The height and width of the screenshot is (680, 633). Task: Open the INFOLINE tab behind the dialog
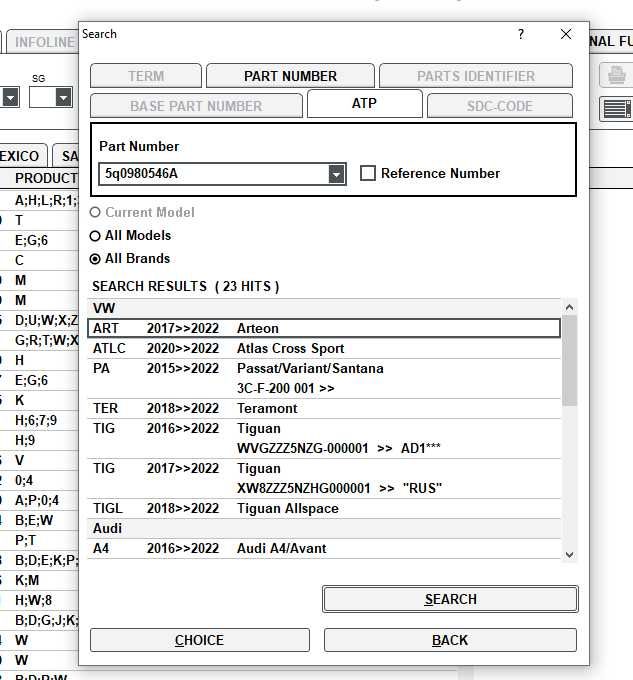tap(43, 42)
